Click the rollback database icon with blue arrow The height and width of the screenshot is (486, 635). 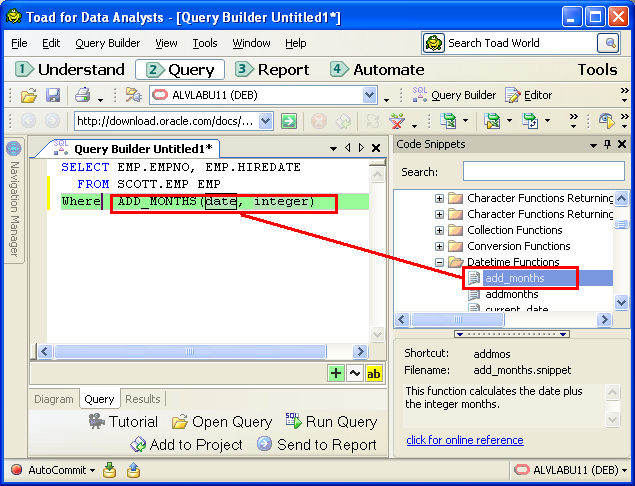(x=133, y=470)
